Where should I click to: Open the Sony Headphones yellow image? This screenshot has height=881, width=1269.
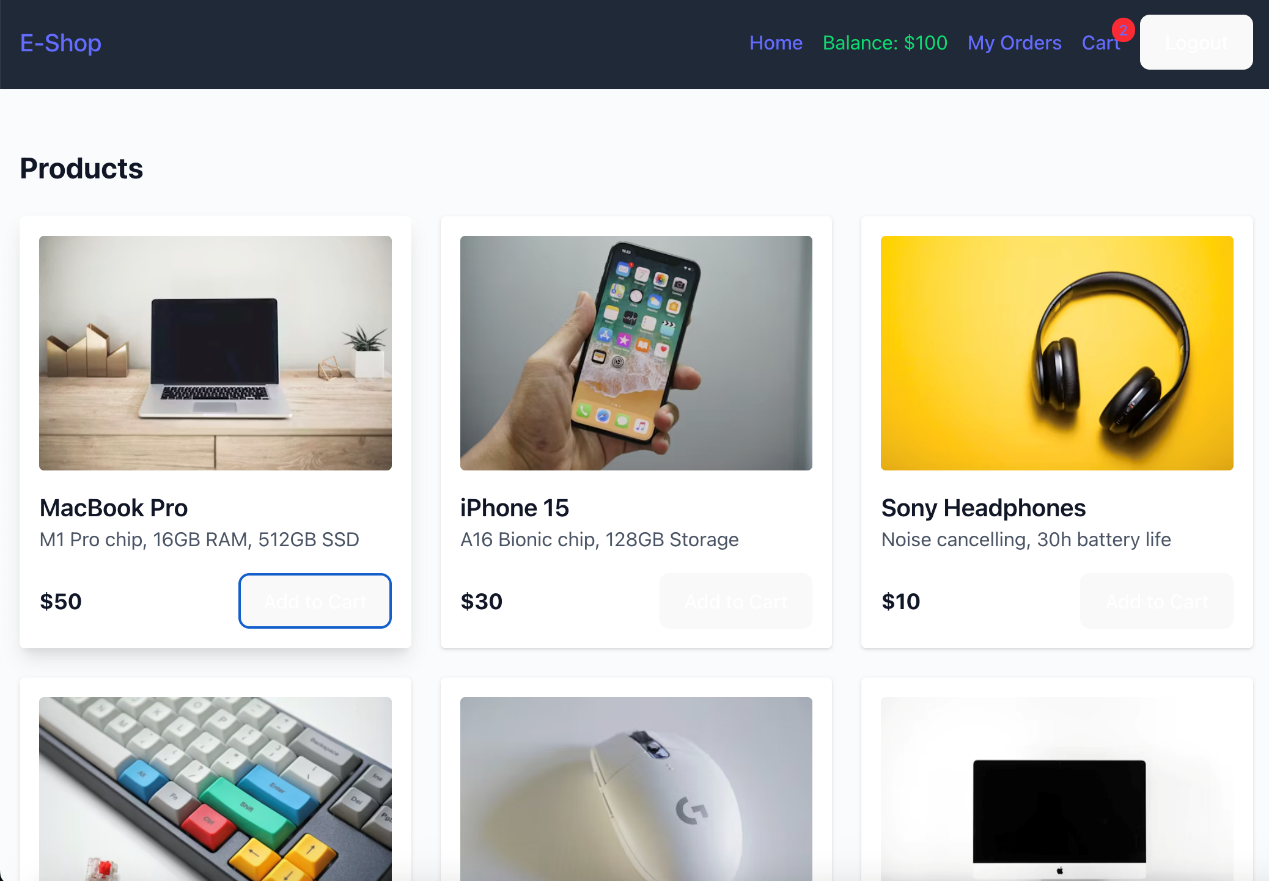coord(1057,353)
